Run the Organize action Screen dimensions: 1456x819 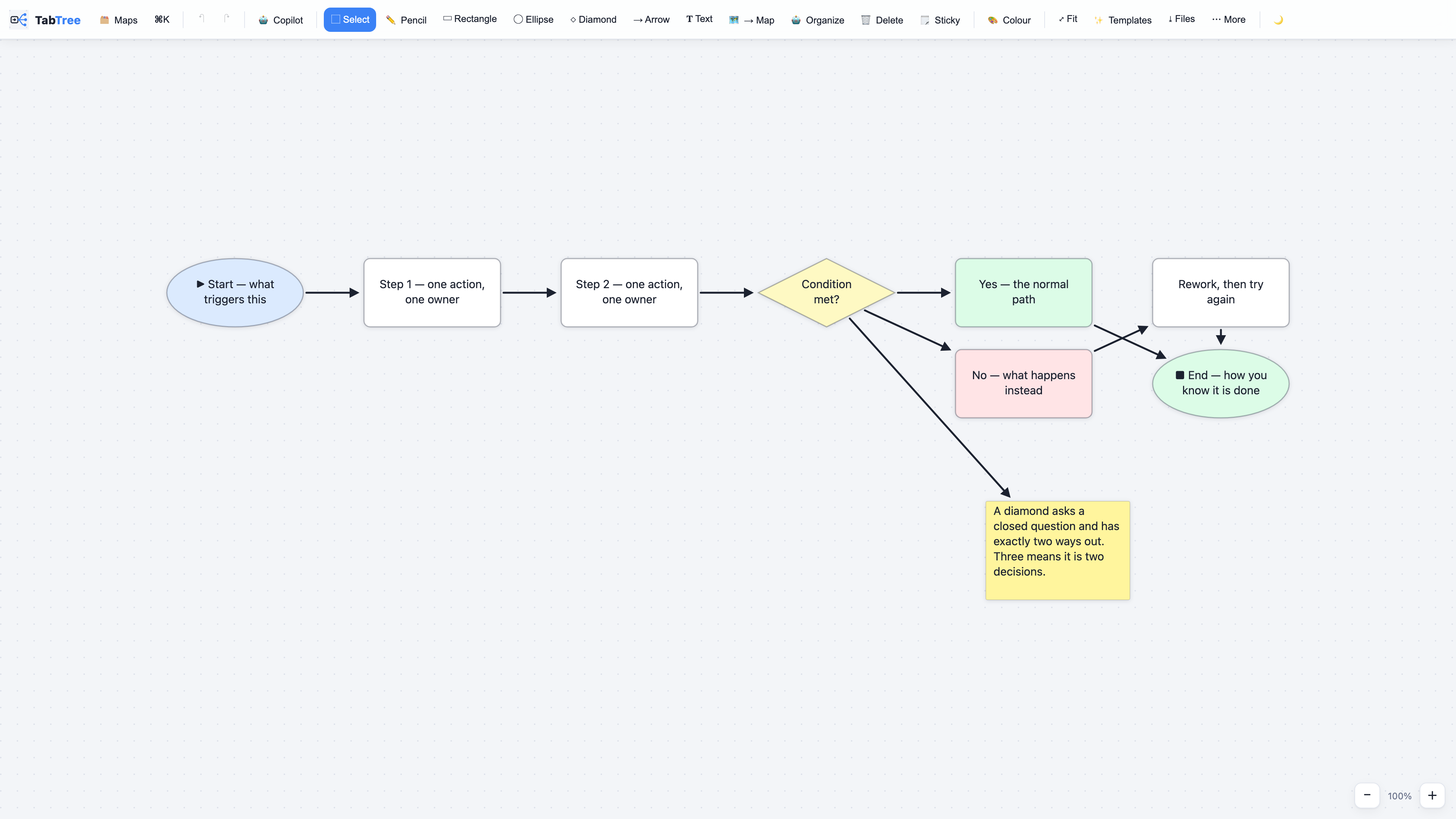[x=817, y=20]
